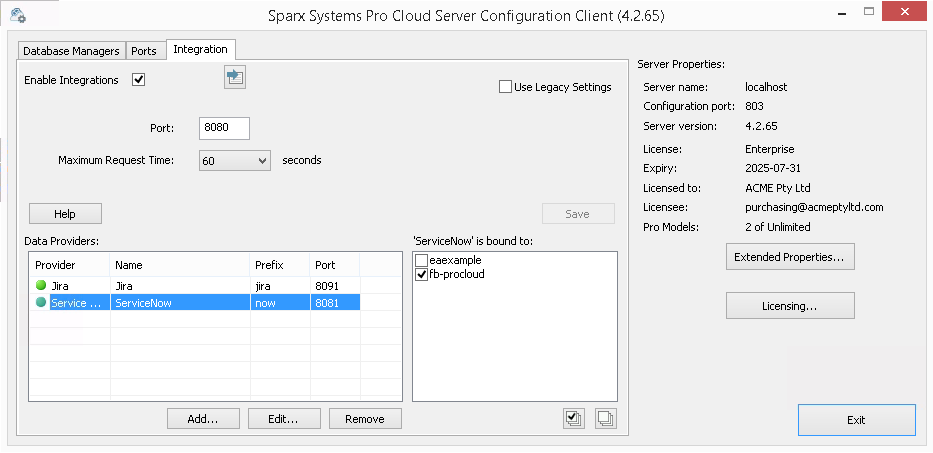The width and height of the screenshot is (933, 453).
Task: Open the Licensing... dialog
Action: coord(789,306)
